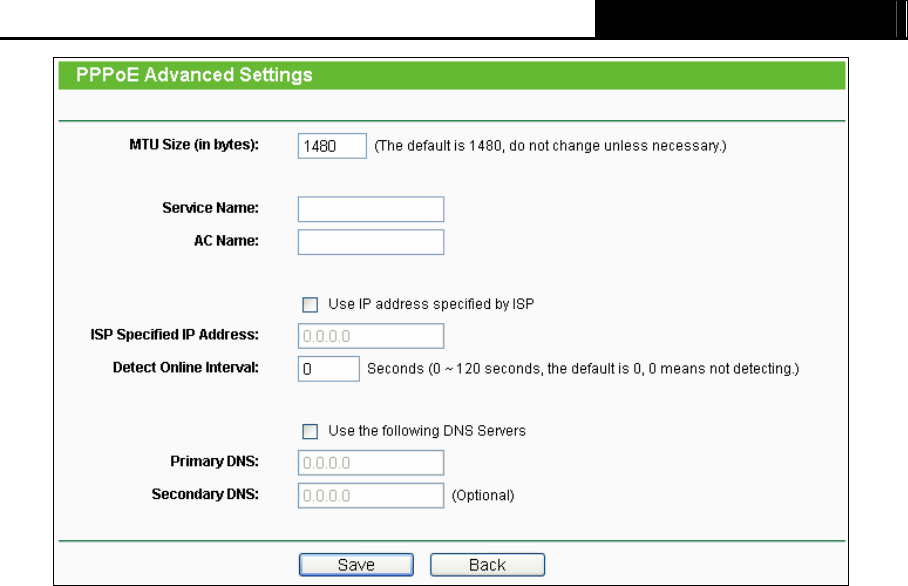This screenshot has height=586, width=908.
Task: Click the Primary DNS field
Action: 371,463
